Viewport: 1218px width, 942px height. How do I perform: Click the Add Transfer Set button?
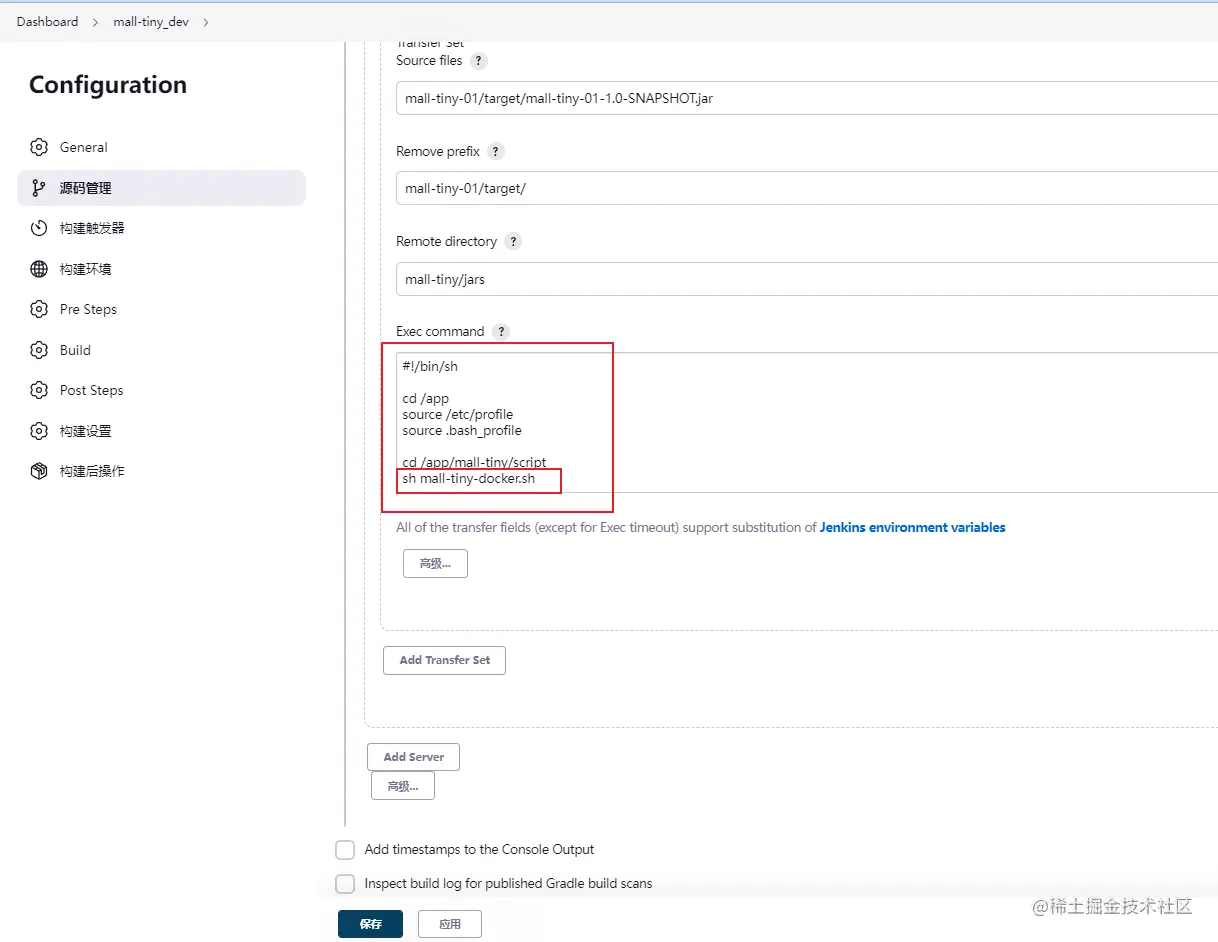click(x=444, y=660)
